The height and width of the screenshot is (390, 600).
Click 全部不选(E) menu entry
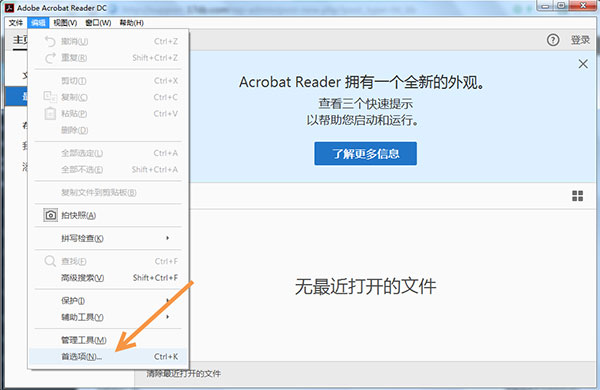tap(108, 170)
